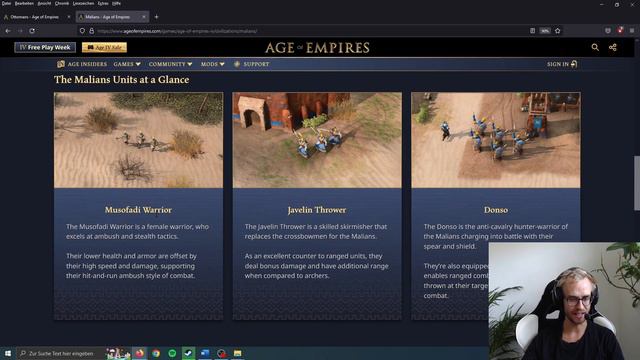This screenshot has width=640, height=360.
Task: Open Steam from the taskbar
Action: click(x=189, y=353)
